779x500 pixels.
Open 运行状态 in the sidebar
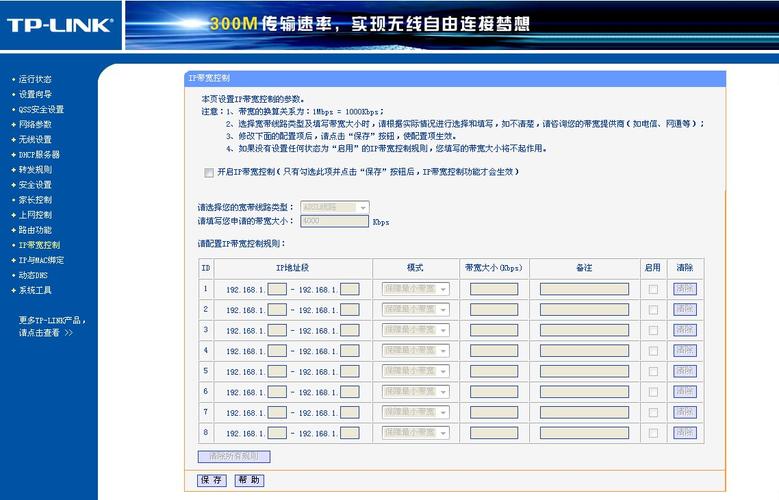(35, 79)
